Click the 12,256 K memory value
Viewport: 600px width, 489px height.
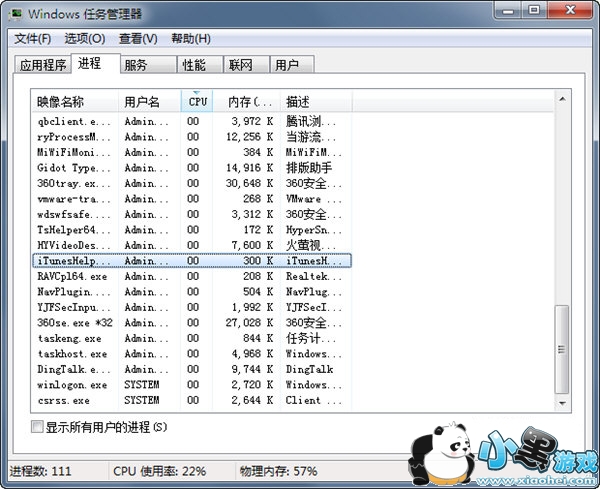click(x=249, y=137)
